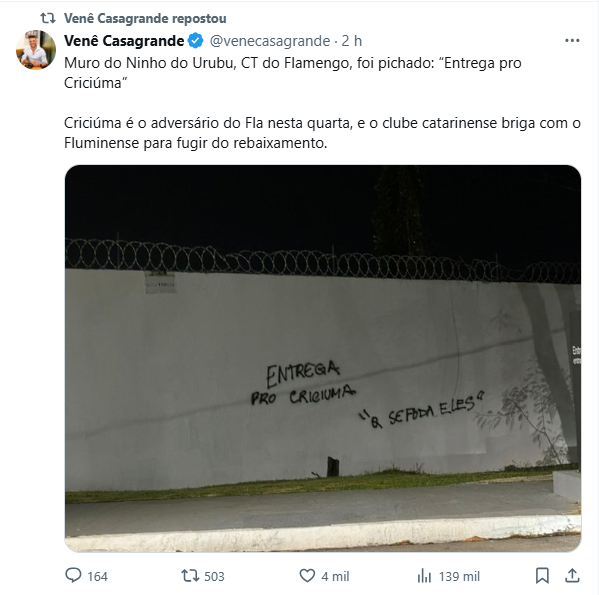Bookmark this tweet
Screen dimensions: 599x595
(542, 576)
